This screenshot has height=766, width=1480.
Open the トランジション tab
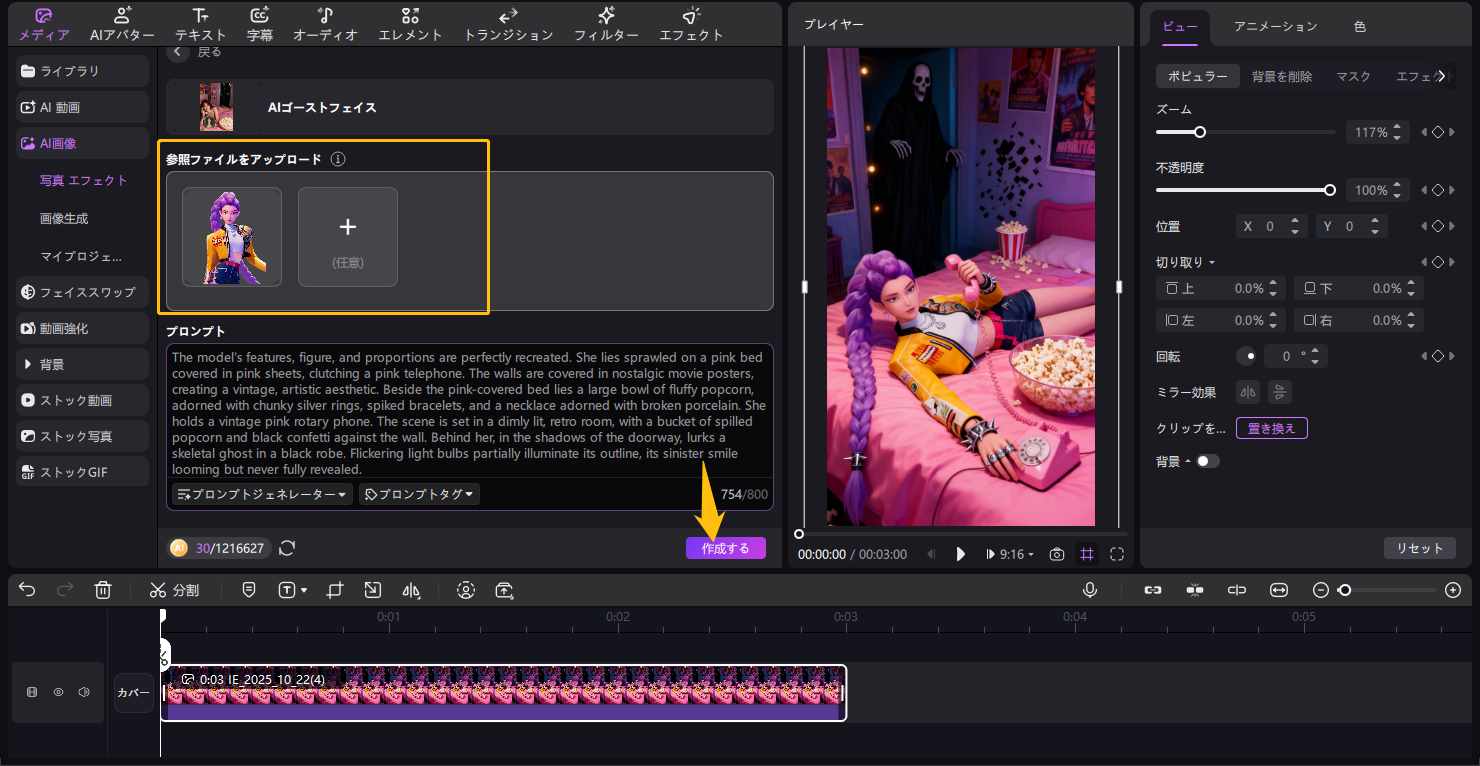508,24
